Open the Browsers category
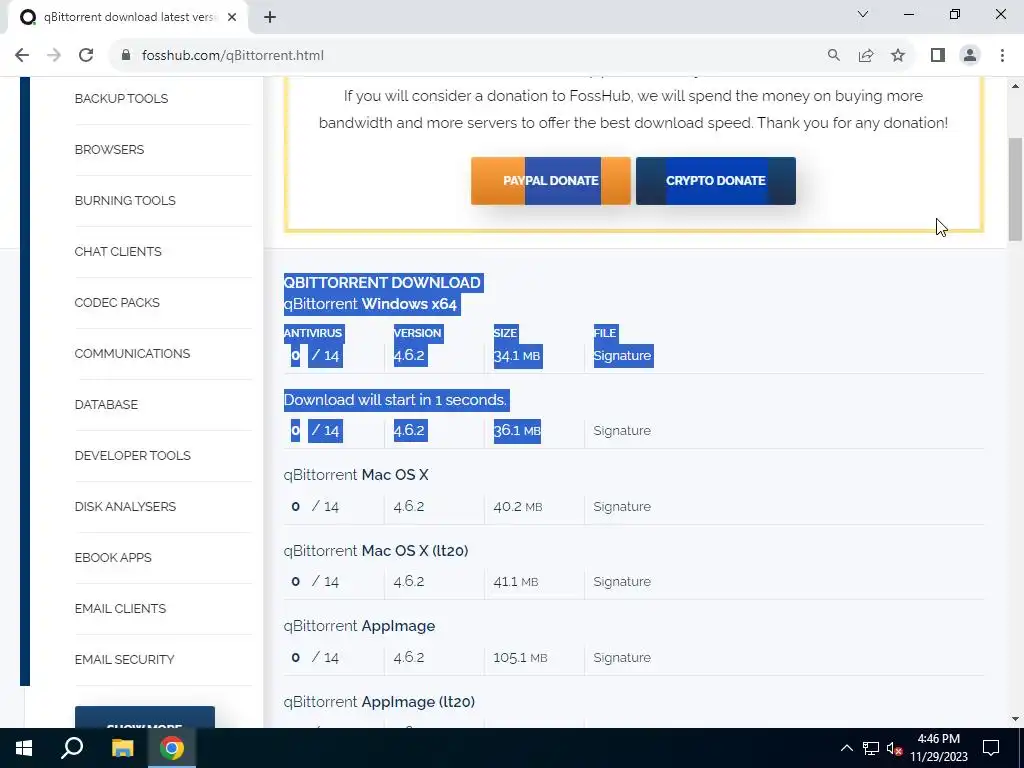Screen dimensions: 1024x768 (109, 150)
